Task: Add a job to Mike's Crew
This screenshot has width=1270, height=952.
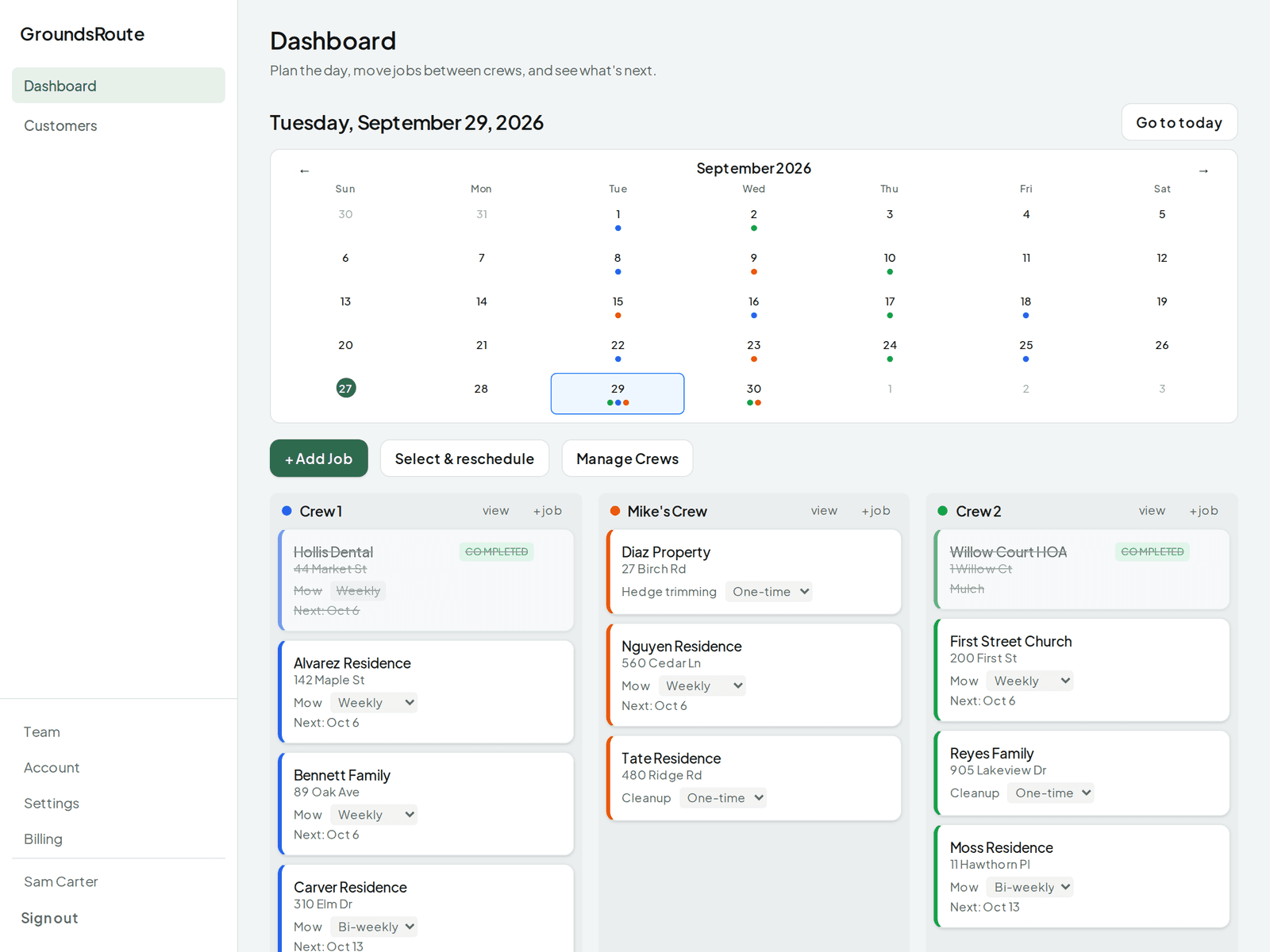Action: coord(876,511)
